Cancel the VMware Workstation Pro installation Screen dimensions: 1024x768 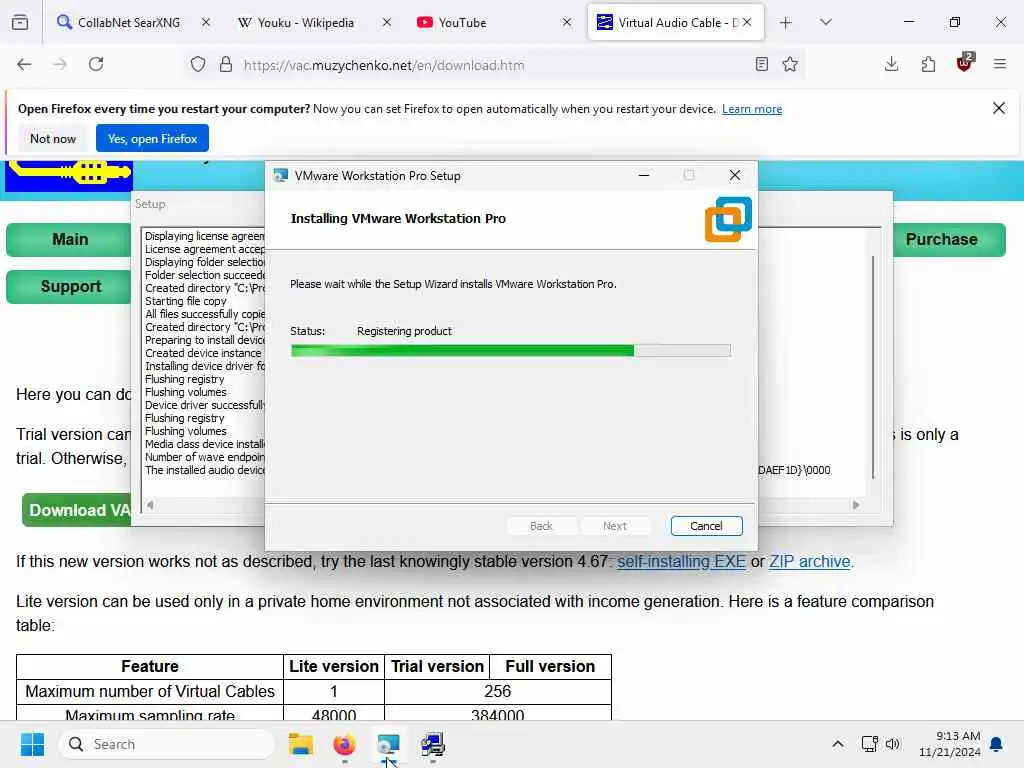[x=706, y=526]
